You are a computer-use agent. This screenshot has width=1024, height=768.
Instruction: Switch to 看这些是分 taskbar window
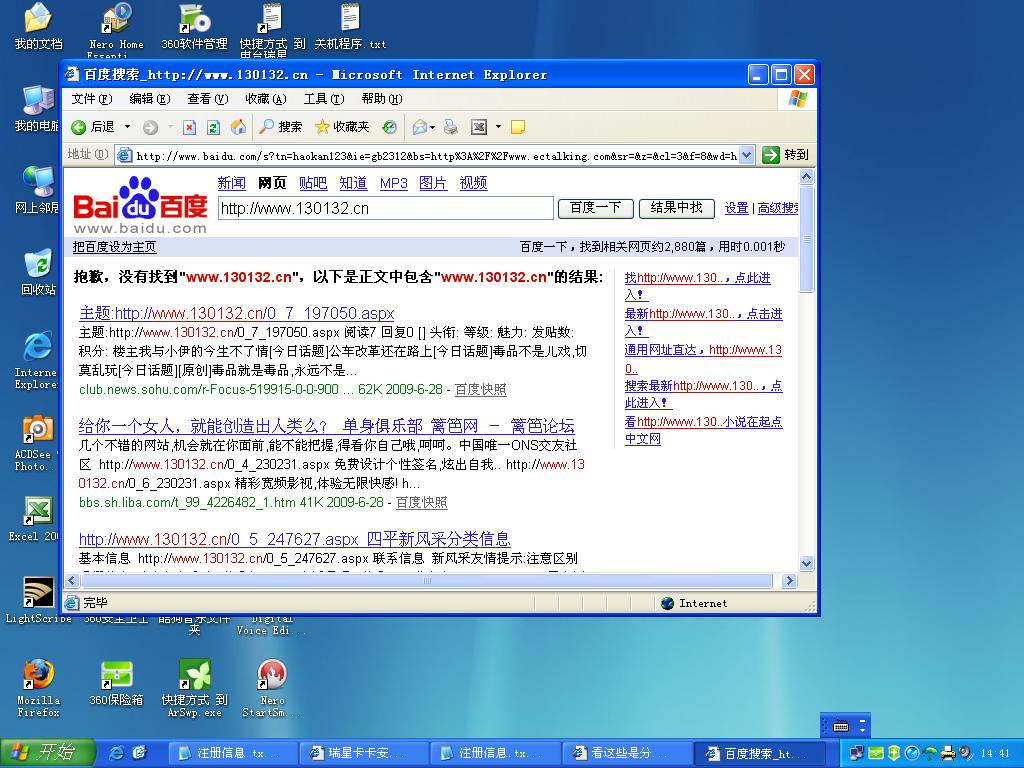pos(626,753)
